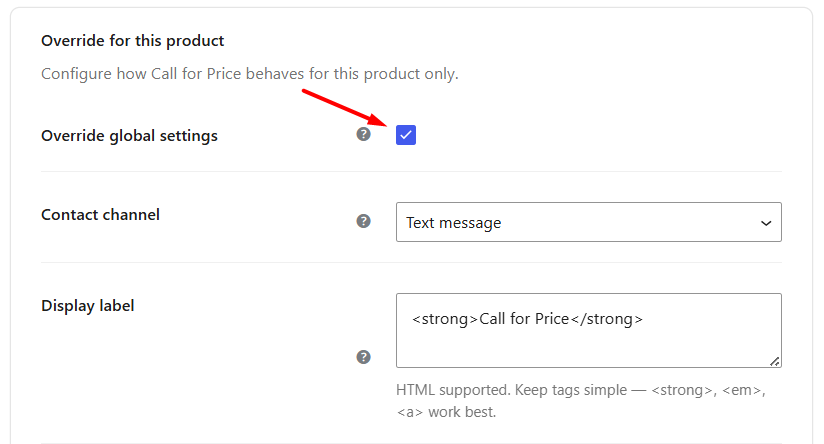Click the Override for this product heading
Screen dimensions: 824x444
132,41
